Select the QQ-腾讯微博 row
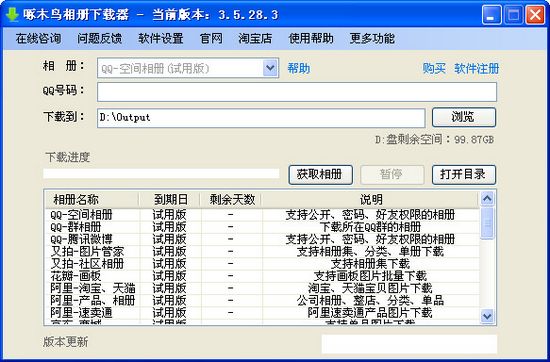550x362 pixels. [x=262, y=239]
